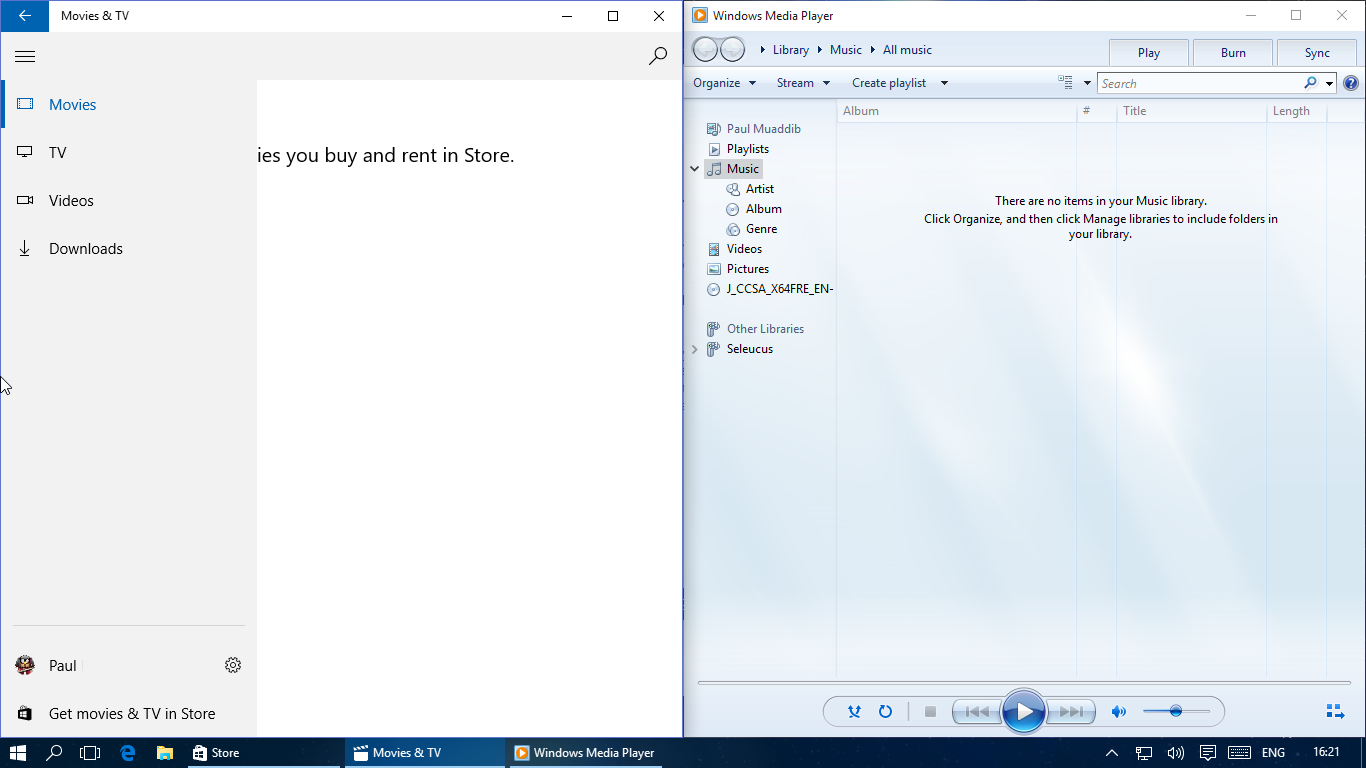Open search in Movies & TV
The width and height of the screenshot is (1366, 768).
(x=658, y=56)
